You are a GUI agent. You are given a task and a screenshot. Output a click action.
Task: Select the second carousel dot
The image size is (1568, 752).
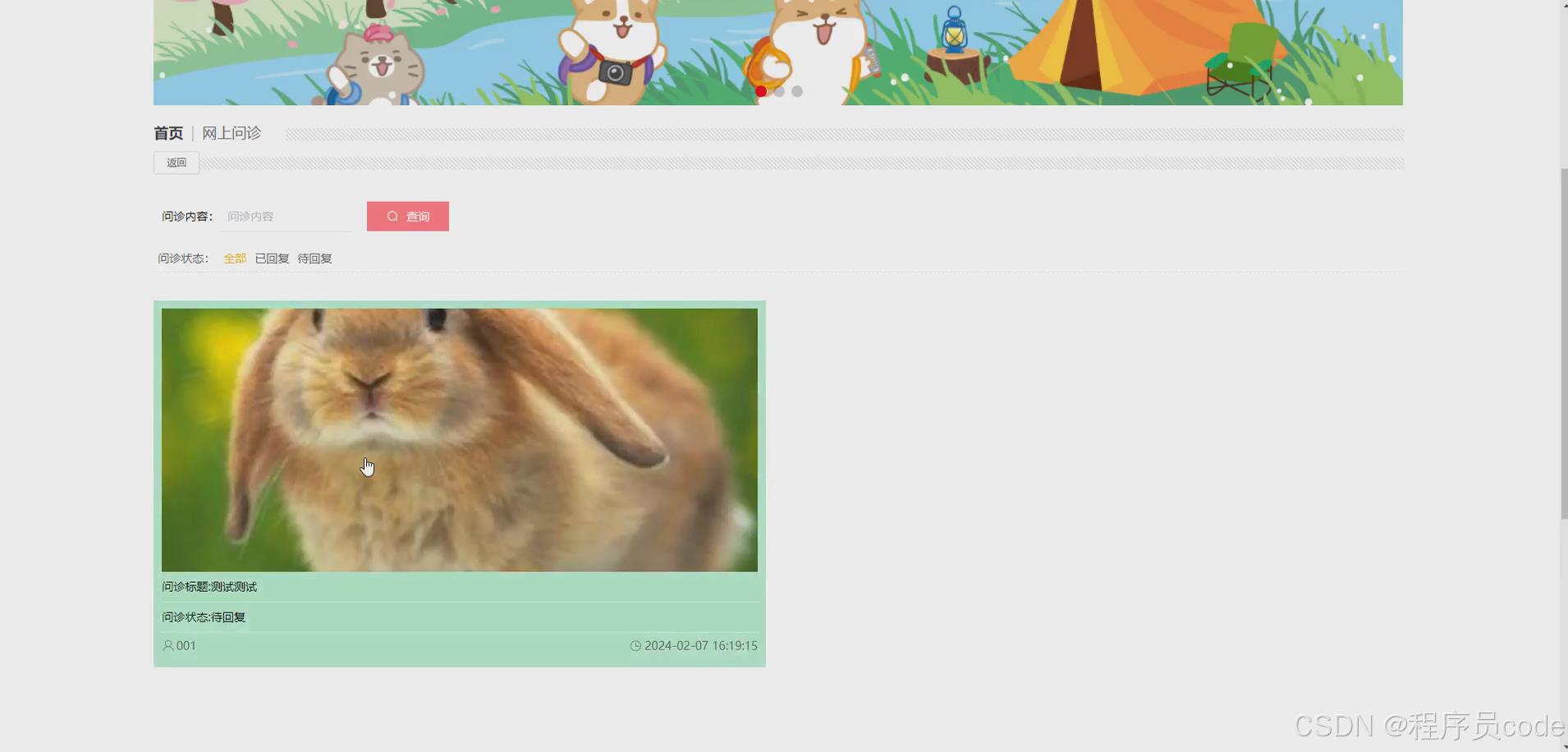coord(779,91)
